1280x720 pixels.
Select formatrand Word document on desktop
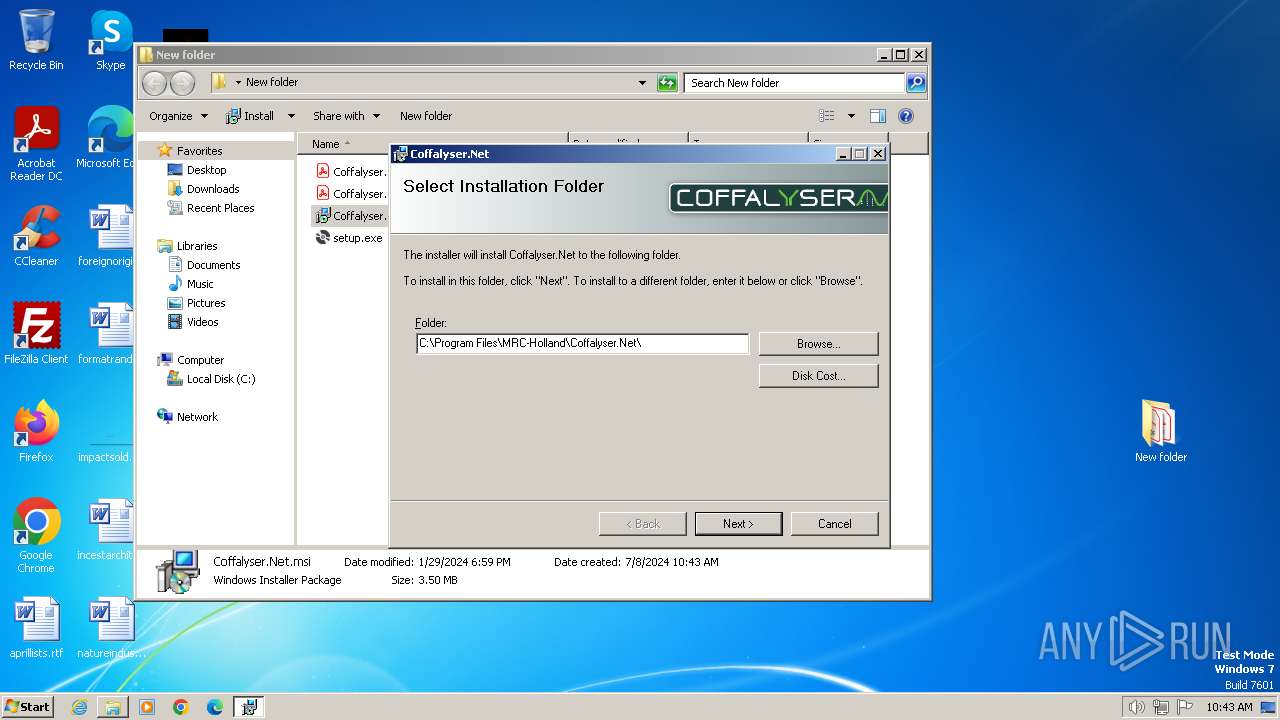coord(108,334)
